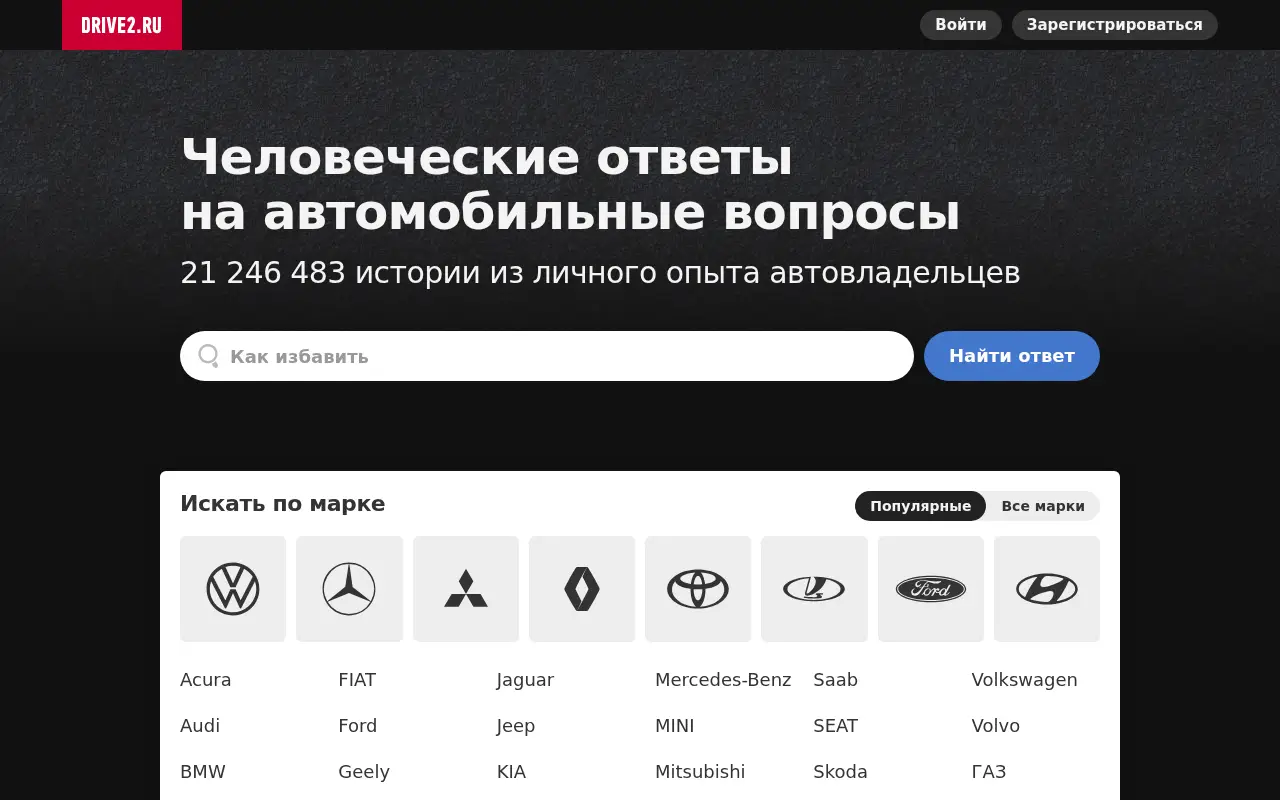The height and width of the screenshot is (800, 1280).
Task: Open the Skoda brand link
Action: click(x=841, y=772)
